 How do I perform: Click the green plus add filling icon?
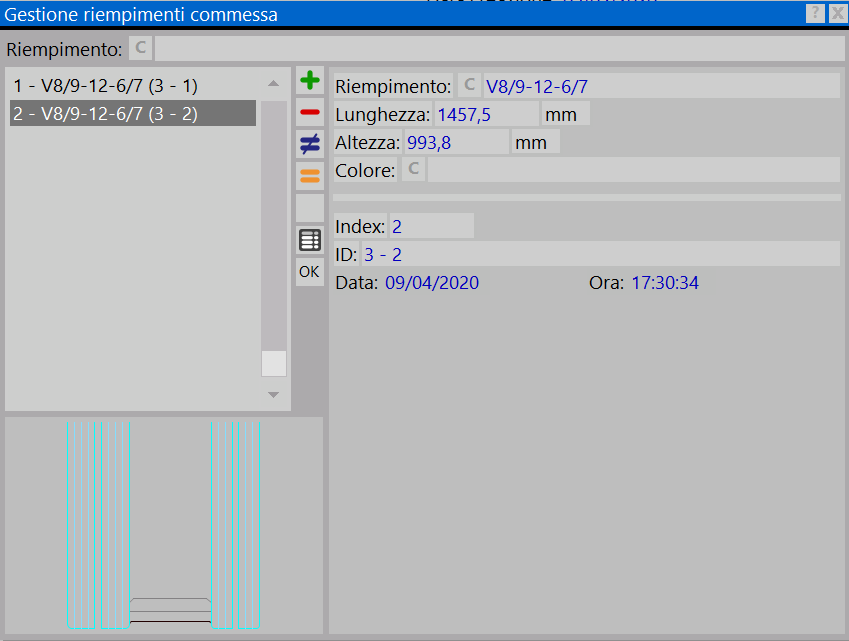point(310,81)
